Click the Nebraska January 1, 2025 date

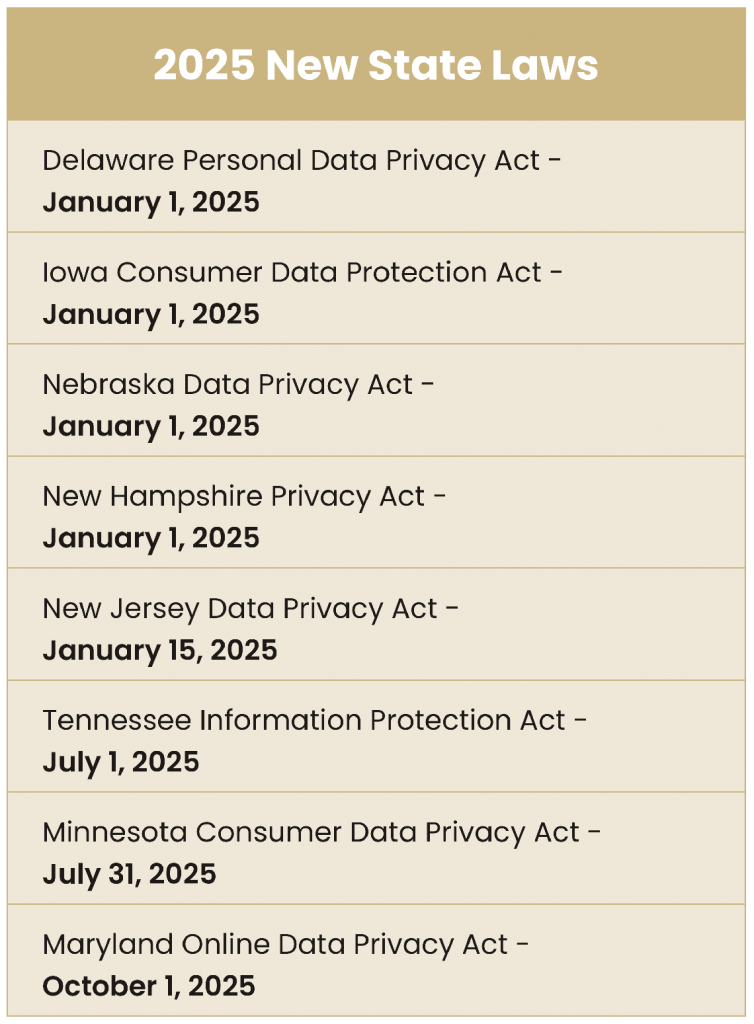[x=151, y=426]
